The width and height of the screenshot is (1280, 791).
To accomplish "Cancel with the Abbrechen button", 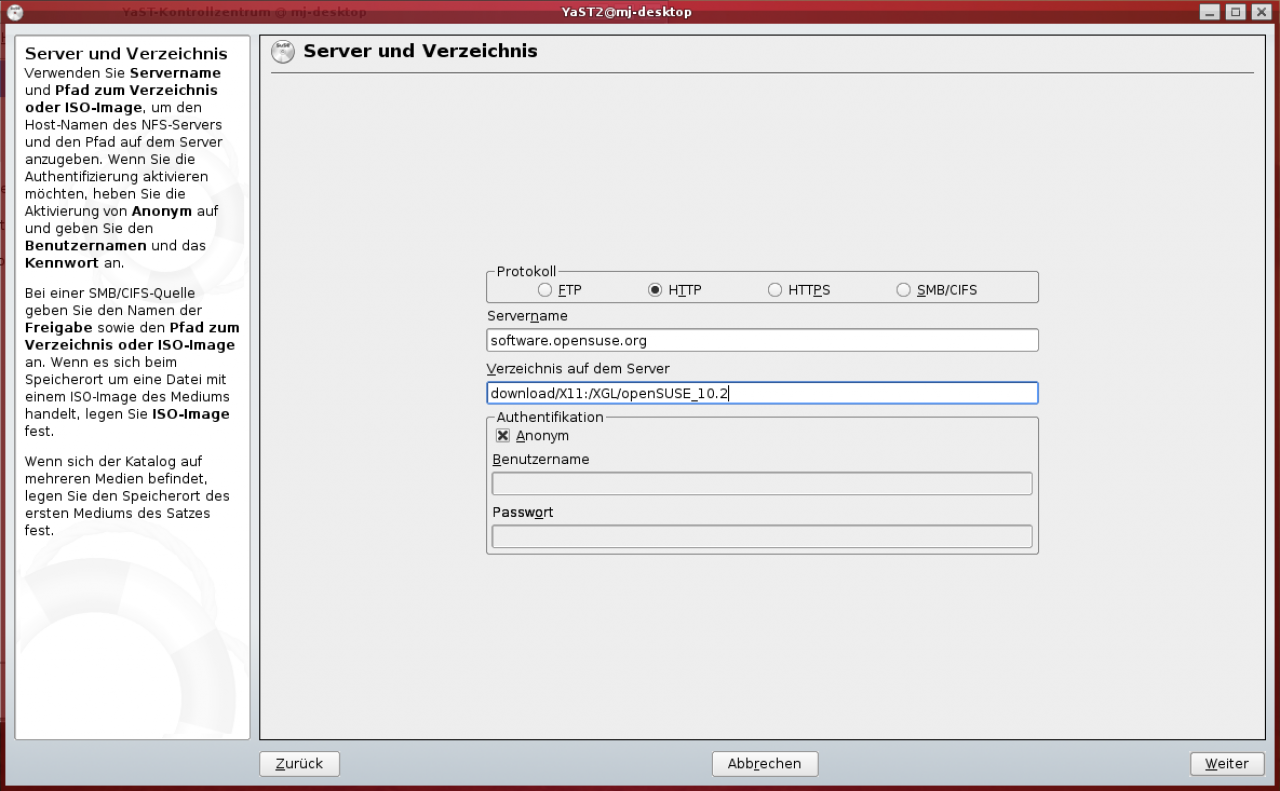I will click(765, 763).
